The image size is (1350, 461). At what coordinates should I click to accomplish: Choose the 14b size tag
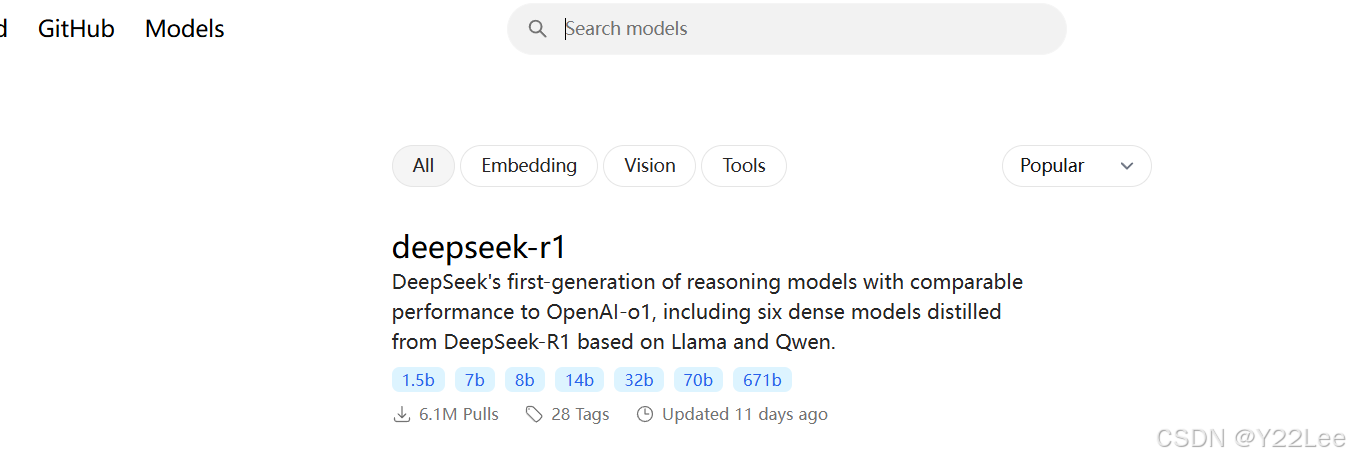(579, 380)
